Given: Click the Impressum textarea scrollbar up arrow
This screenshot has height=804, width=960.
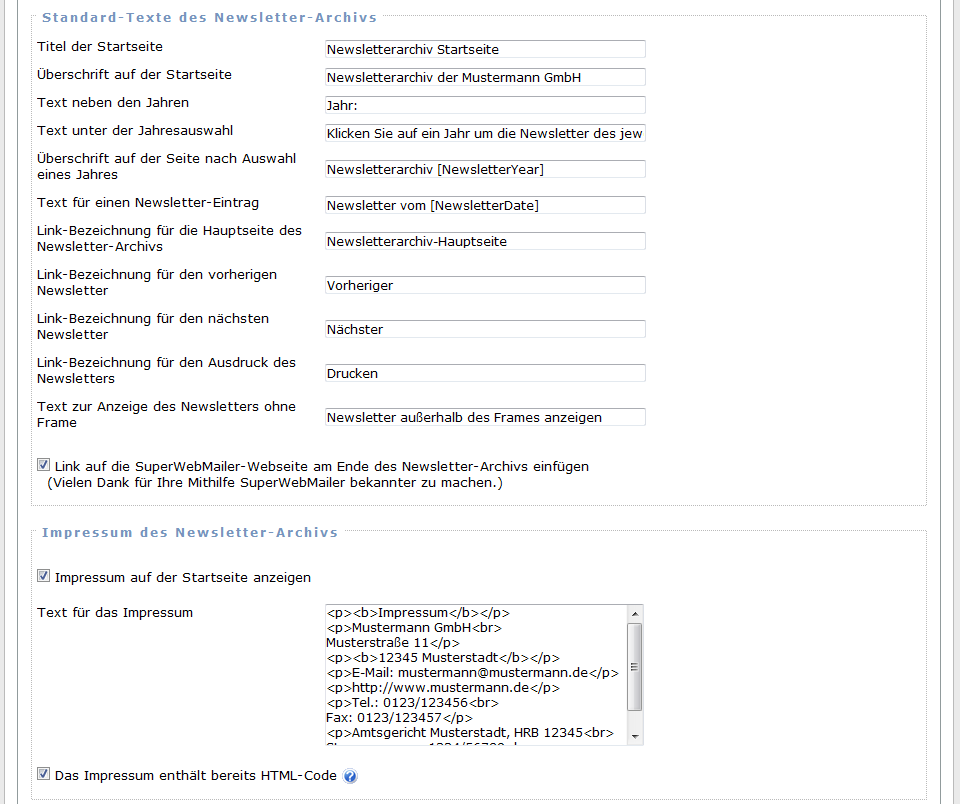Looking at the screenshot, I should (x=635, y=614).
